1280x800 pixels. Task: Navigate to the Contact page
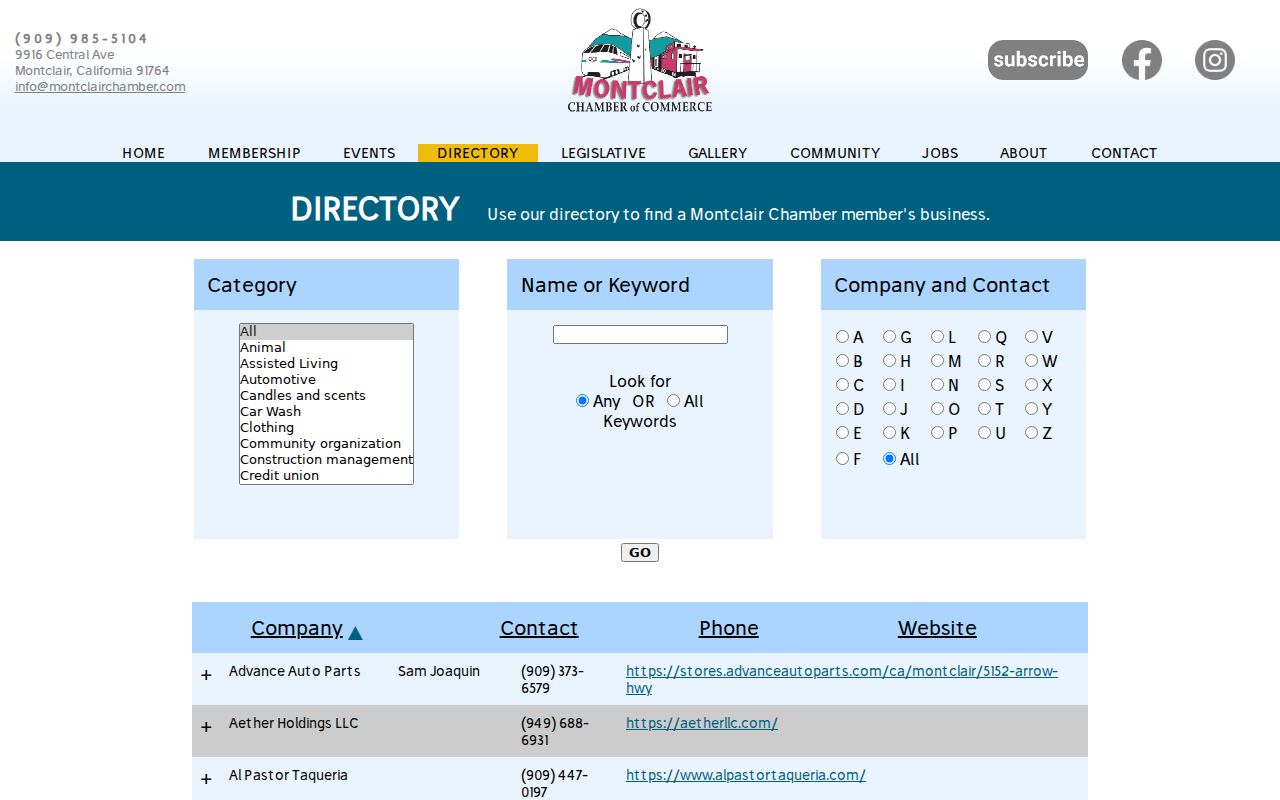tap(1124, 153)
